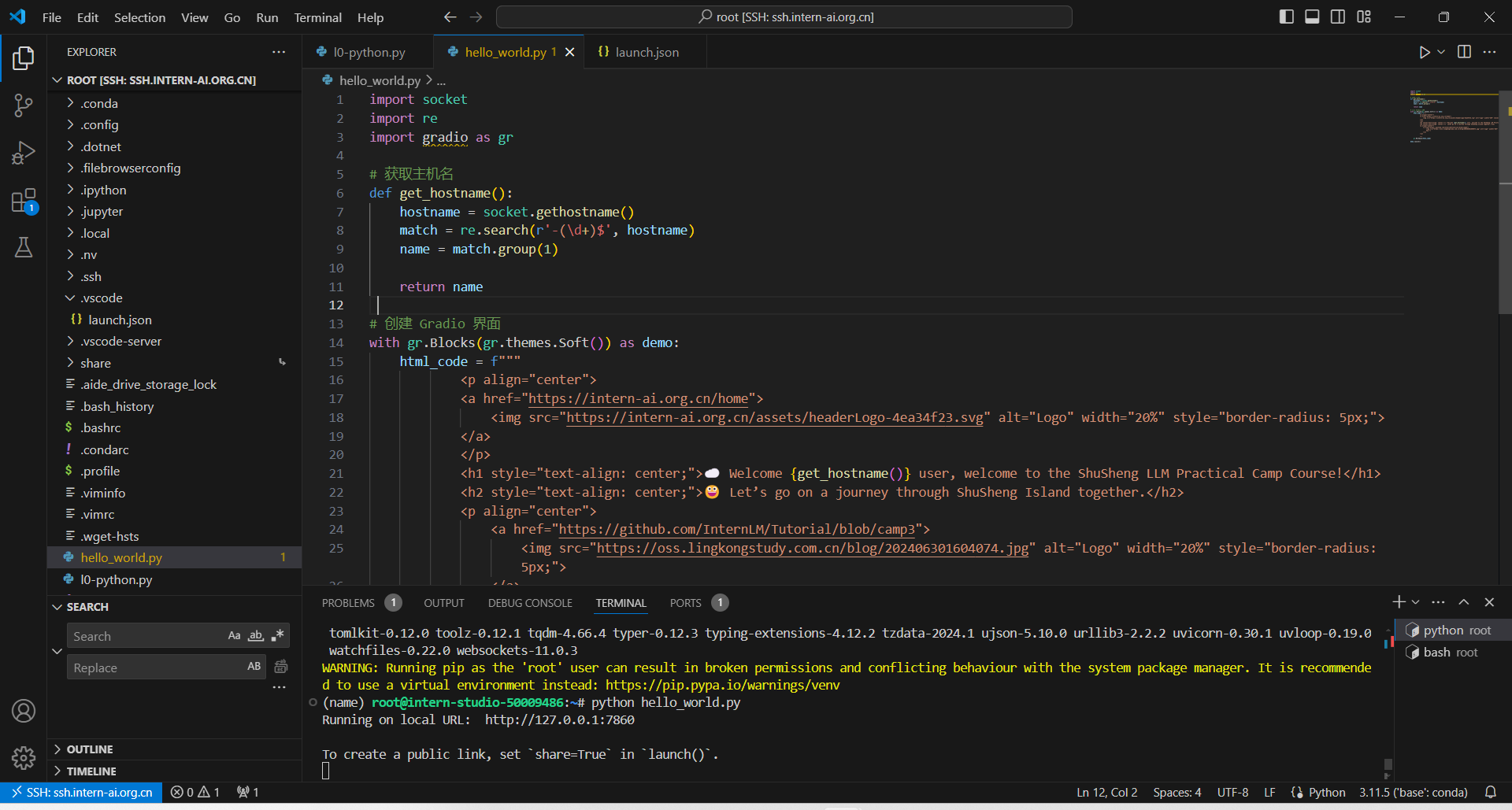Open run button dropdown arrow
The image size is (1512, 810).
point(1441,52)
